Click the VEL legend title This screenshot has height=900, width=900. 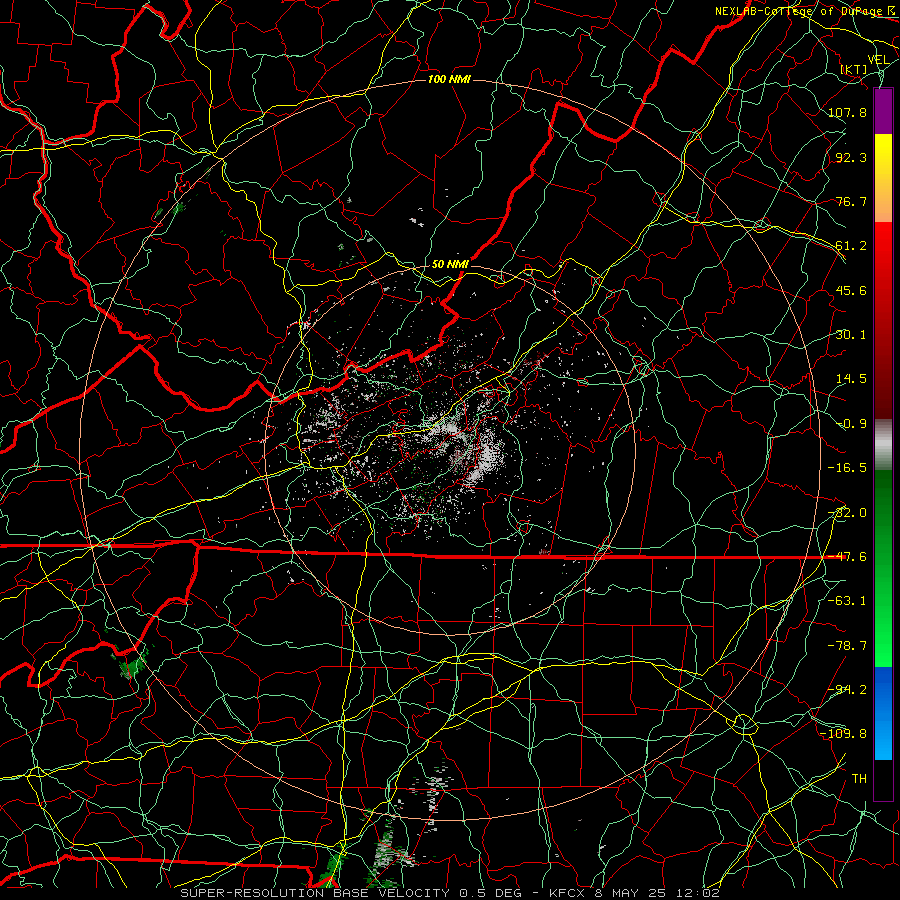click(878, 60)
